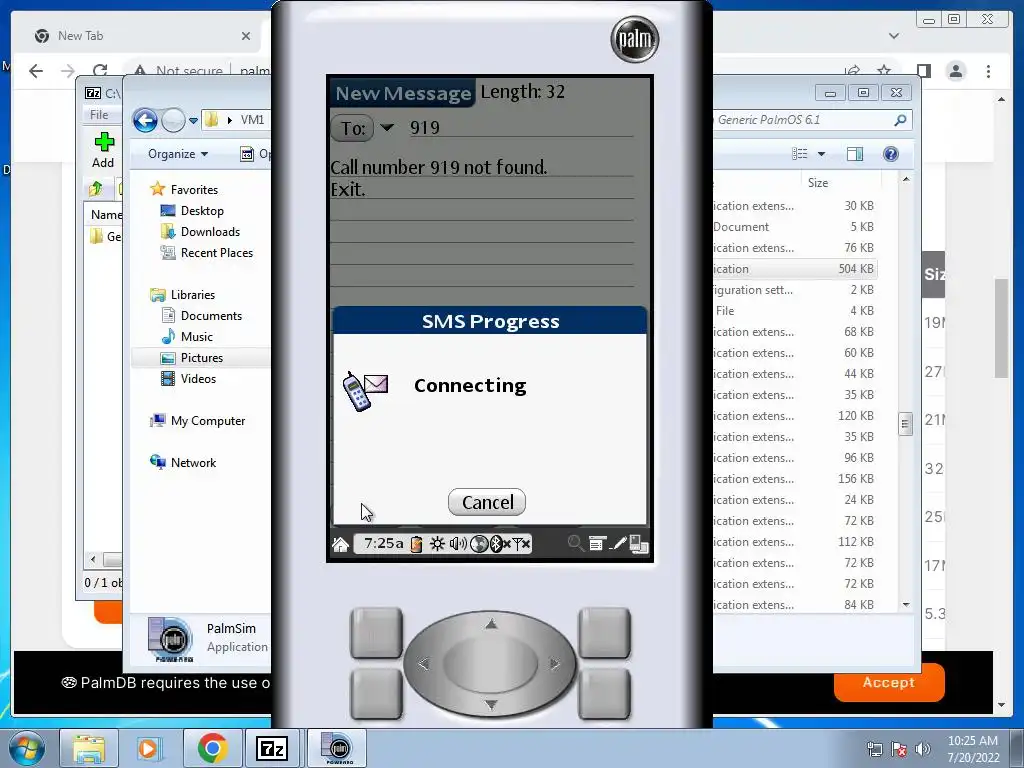Image resolution: width=1024 pixels, height=768 pixels.
Task: Open the Windows Start button
Action: (26, 748)
